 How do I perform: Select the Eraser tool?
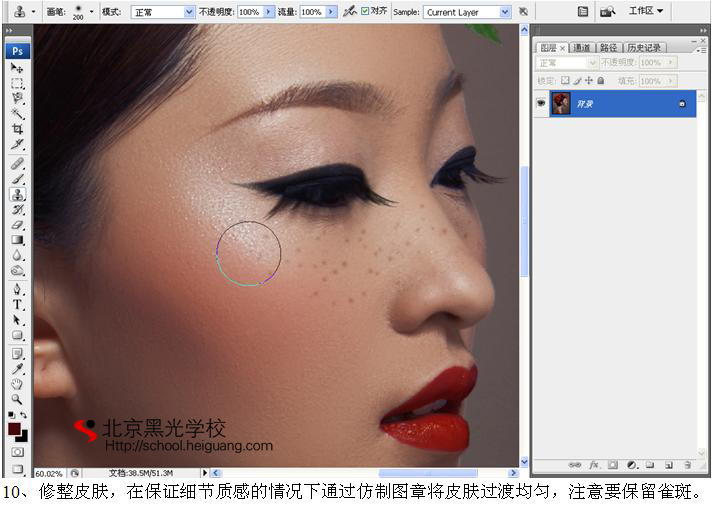tap(17, 225)
